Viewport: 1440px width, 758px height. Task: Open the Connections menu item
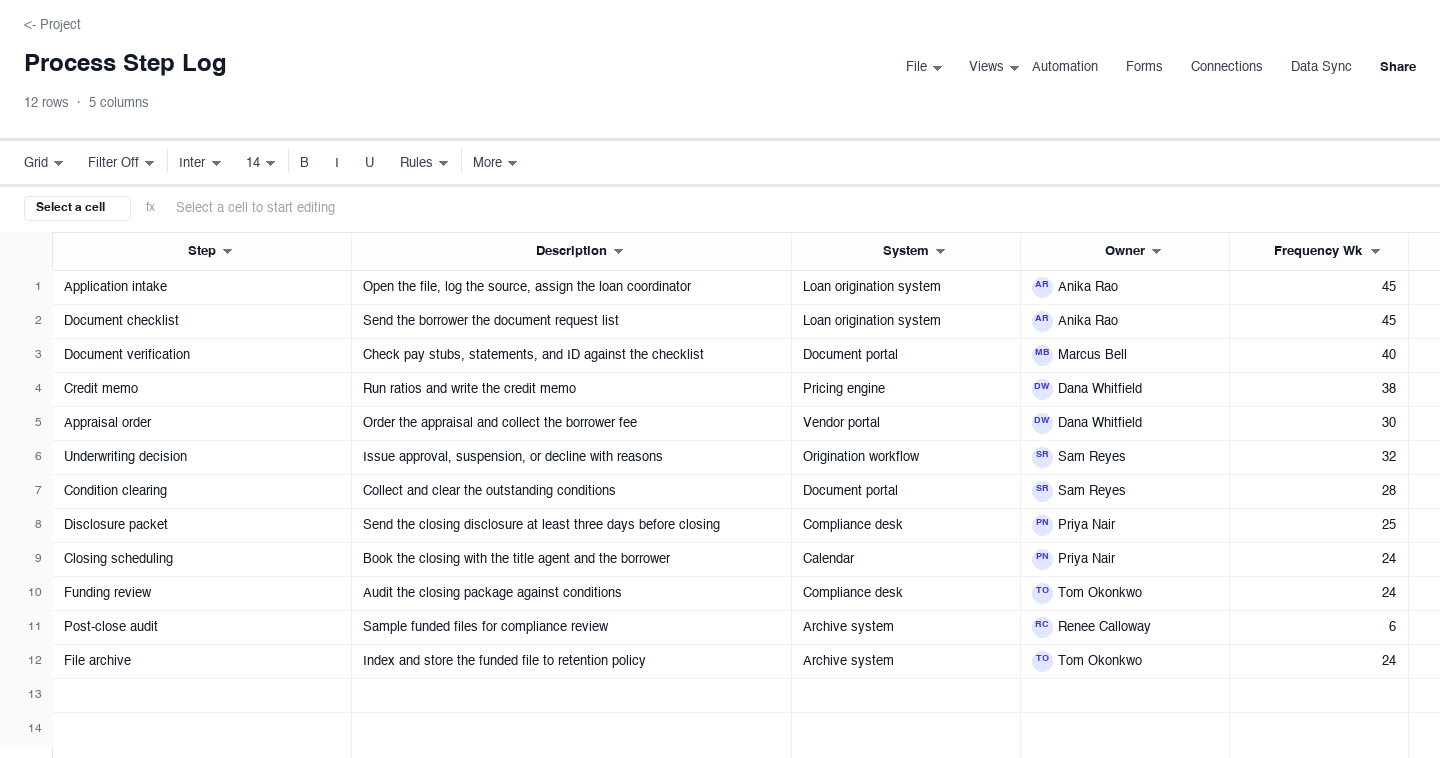tap(1227, 67)
